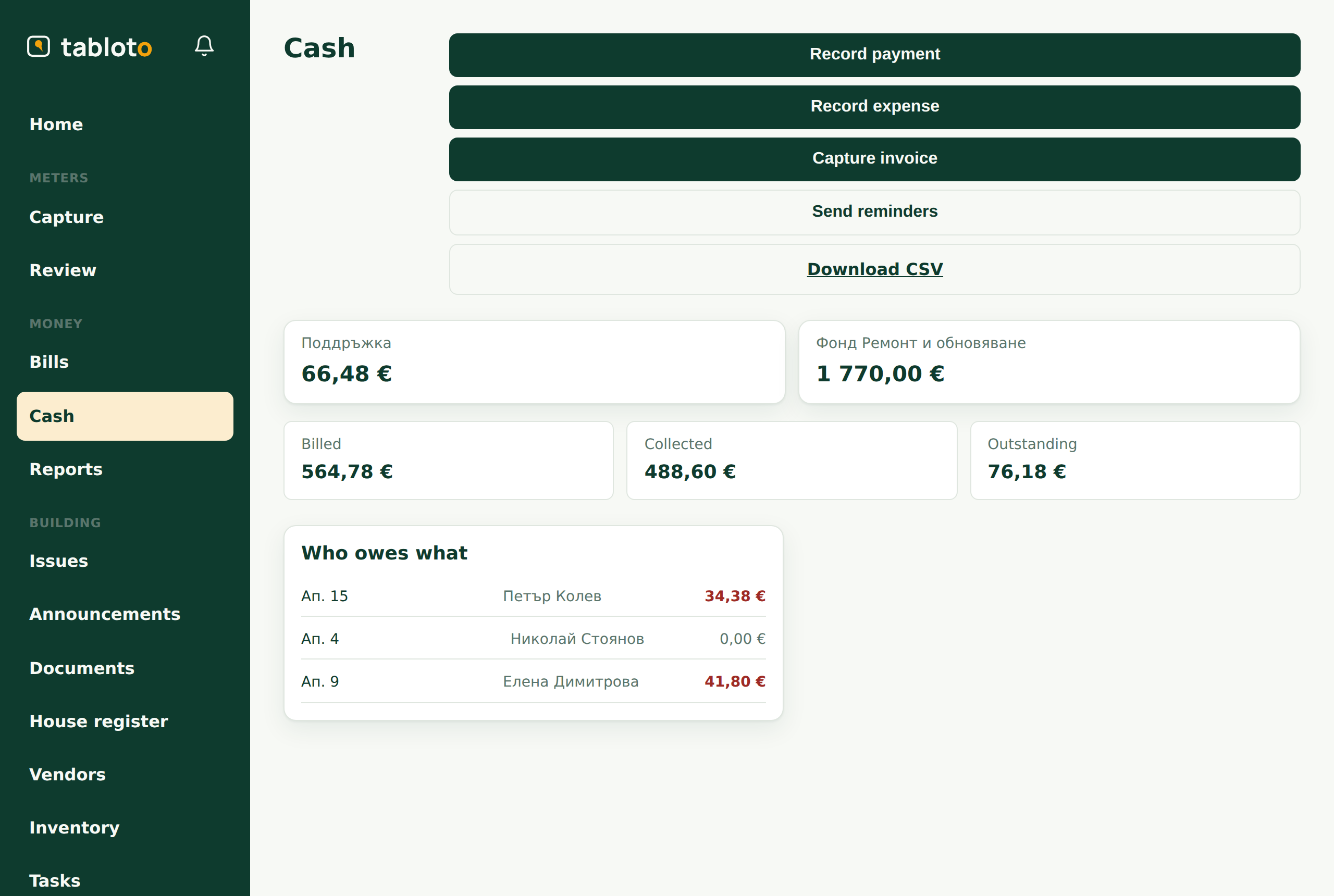Click Record expense

click(874, 107)
